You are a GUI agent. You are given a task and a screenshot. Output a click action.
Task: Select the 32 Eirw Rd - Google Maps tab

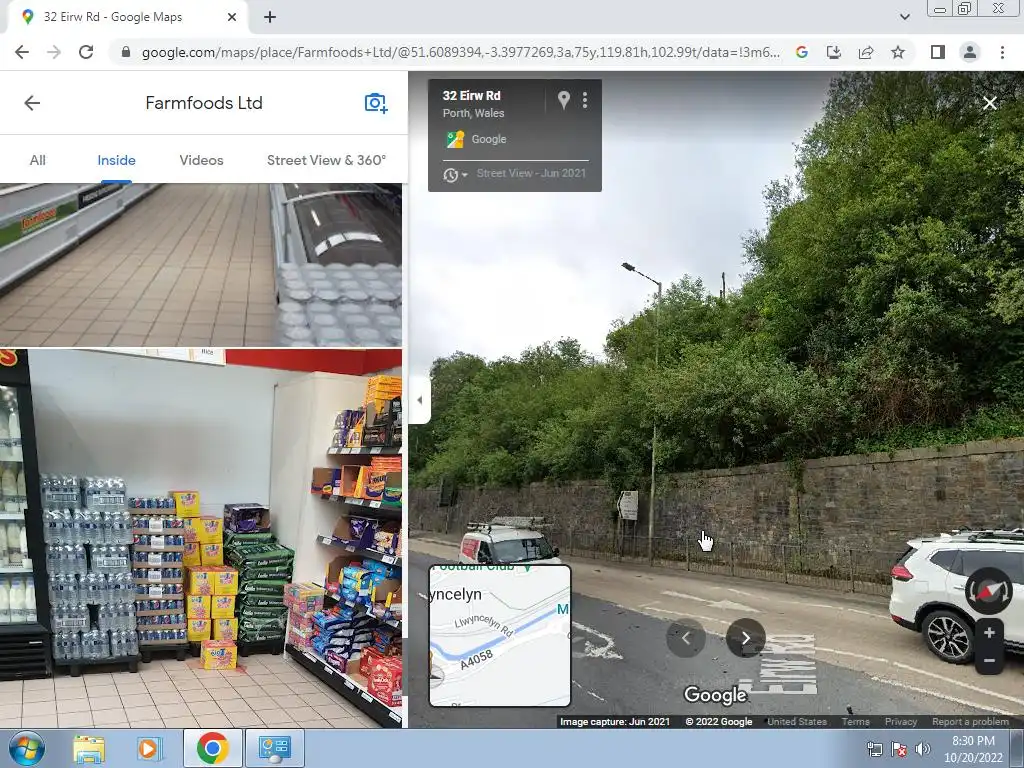[127, 17]
